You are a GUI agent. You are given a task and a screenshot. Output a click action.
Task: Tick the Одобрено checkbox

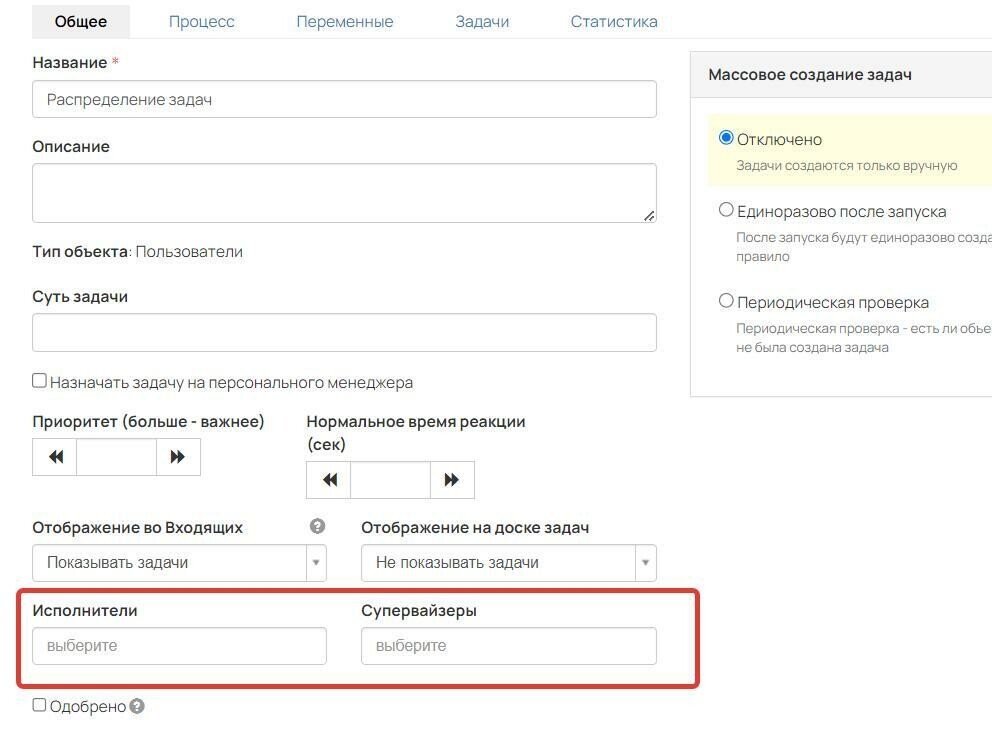(39, 705)
